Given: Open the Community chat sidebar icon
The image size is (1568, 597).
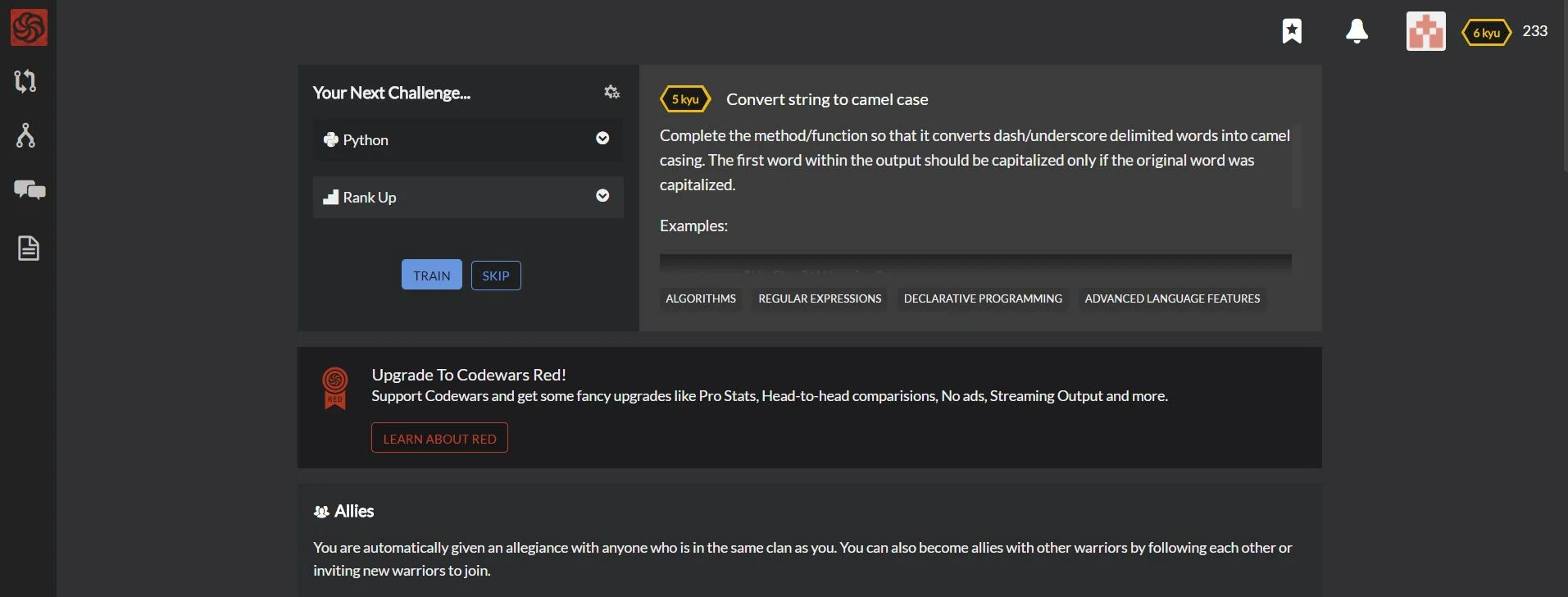Looking at the screenshot, I should pyautogui.click(x=30, y=190).
